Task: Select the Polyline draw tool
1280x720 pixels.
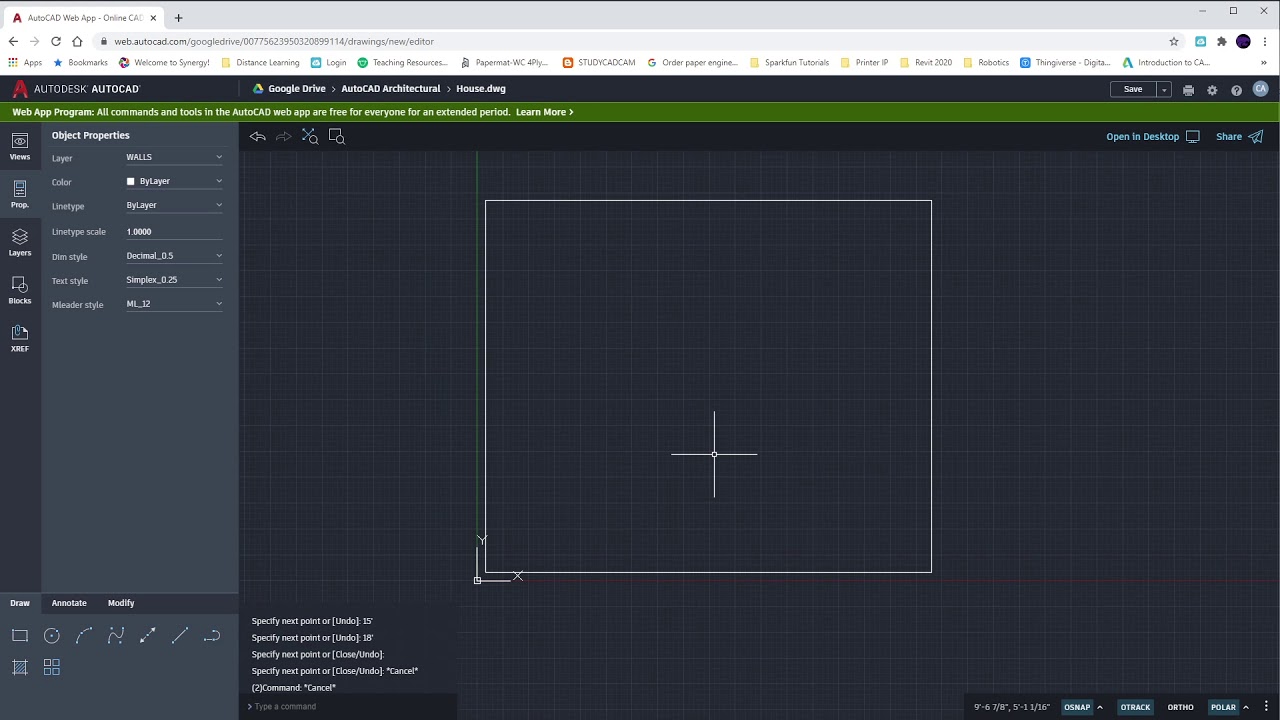Action: click(x=212, y=636)
